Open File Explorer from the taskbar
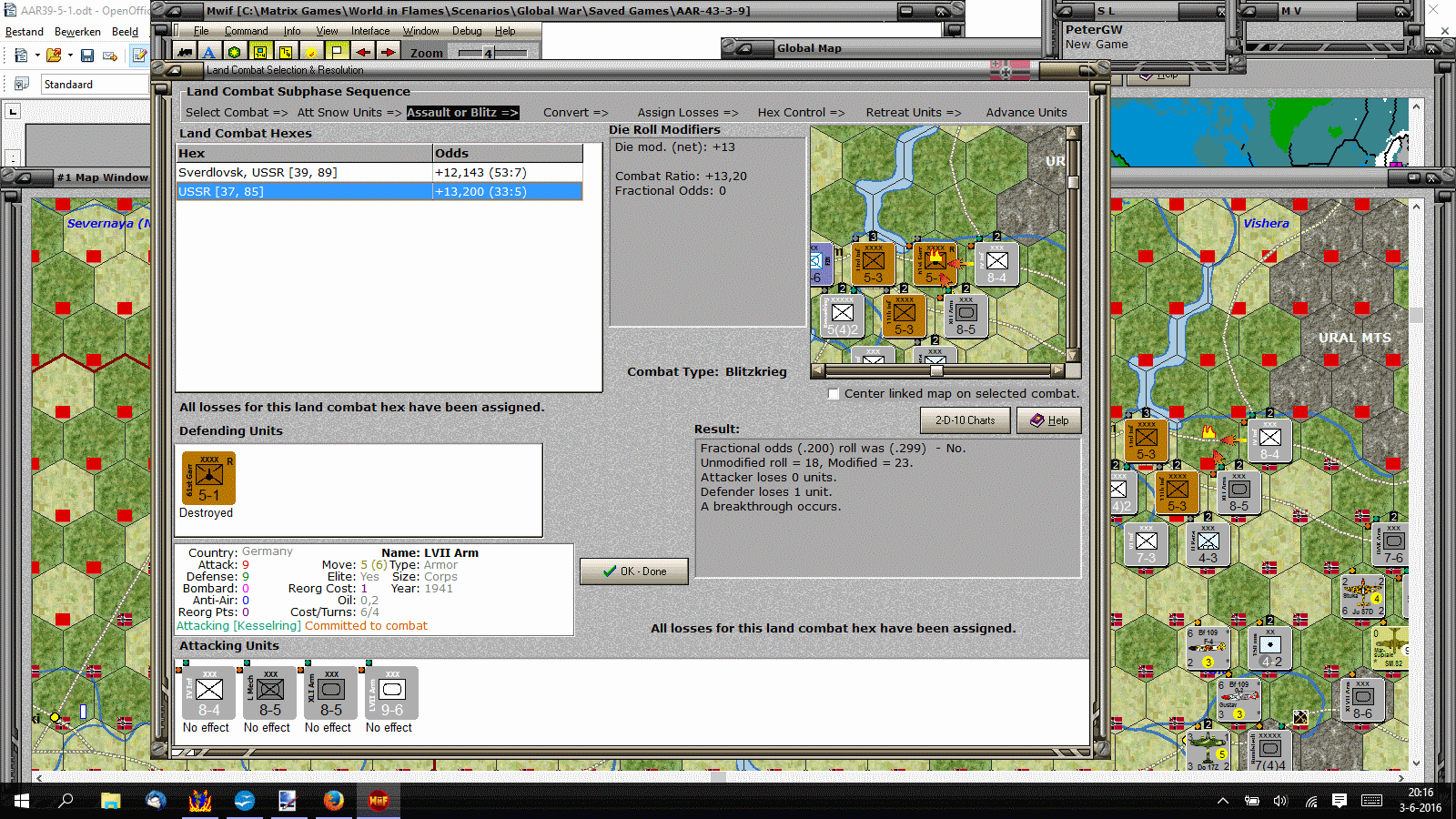 [111, 801]
